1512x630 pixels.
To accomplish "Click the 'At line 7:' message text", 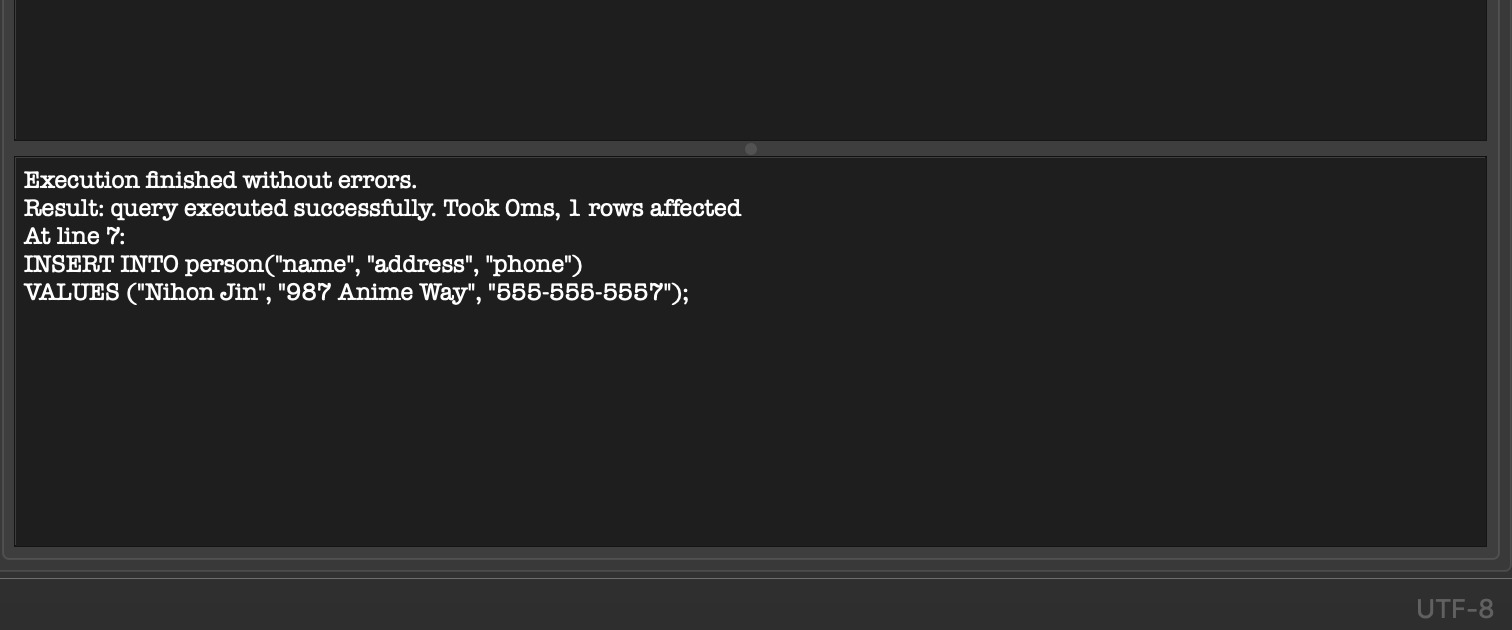I will click(x=75, y=236).
